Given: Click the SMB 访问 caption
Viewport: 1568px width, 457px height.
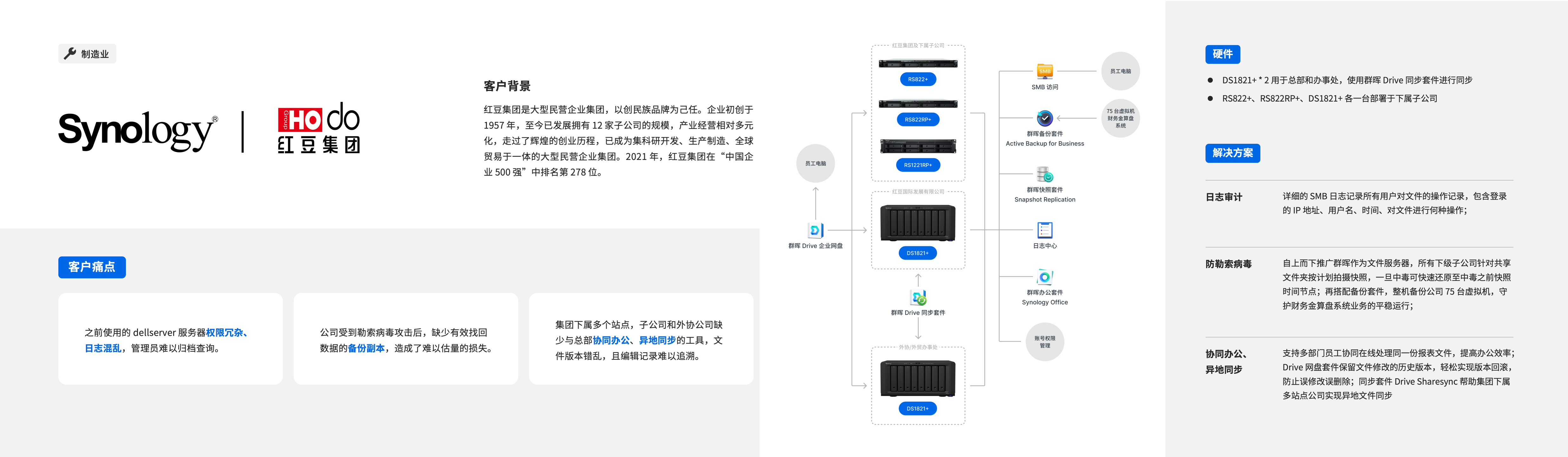Looking at the screenshot, I should point(1044,87).
